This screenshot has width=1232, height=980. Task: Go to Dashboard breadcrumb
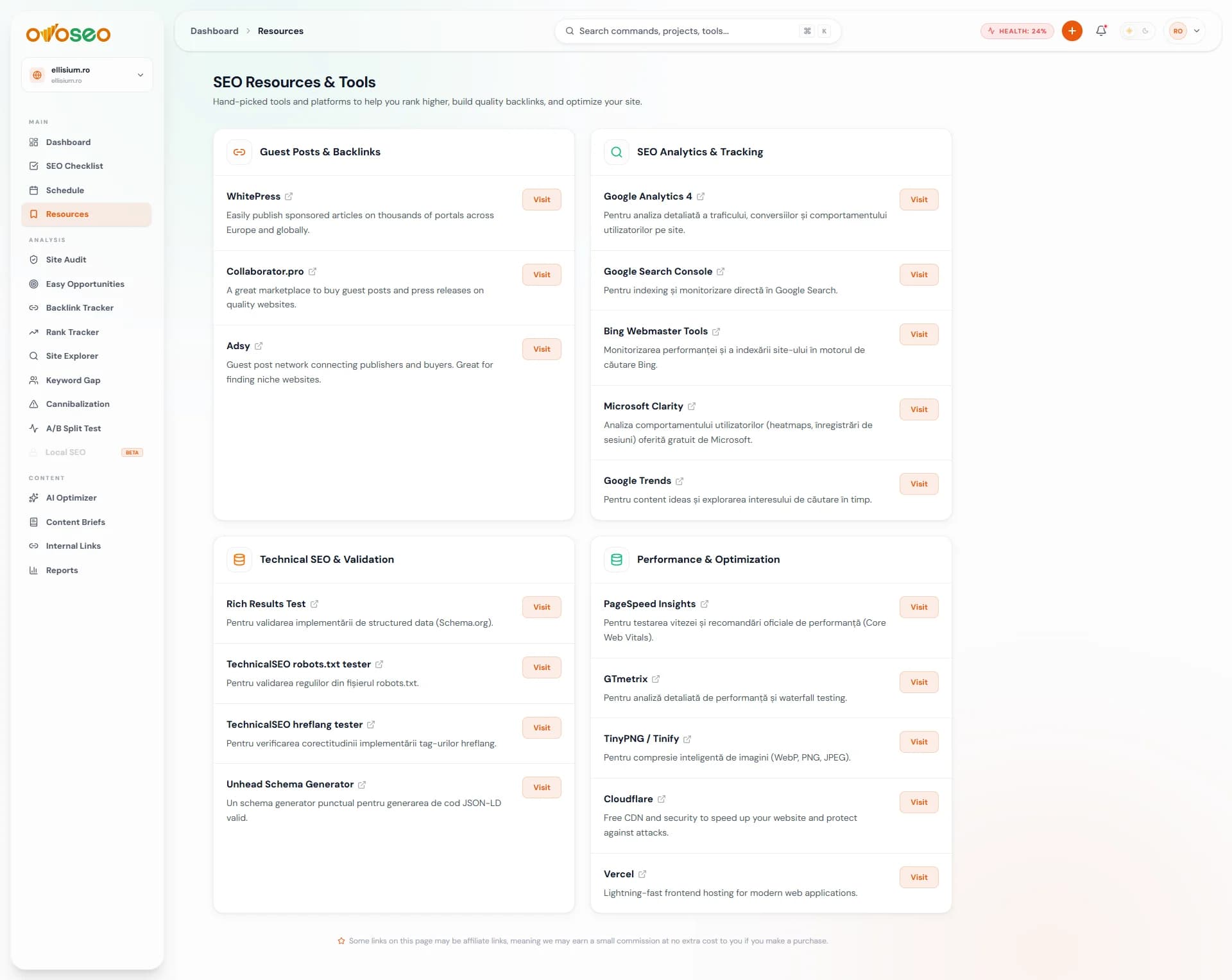214,31
